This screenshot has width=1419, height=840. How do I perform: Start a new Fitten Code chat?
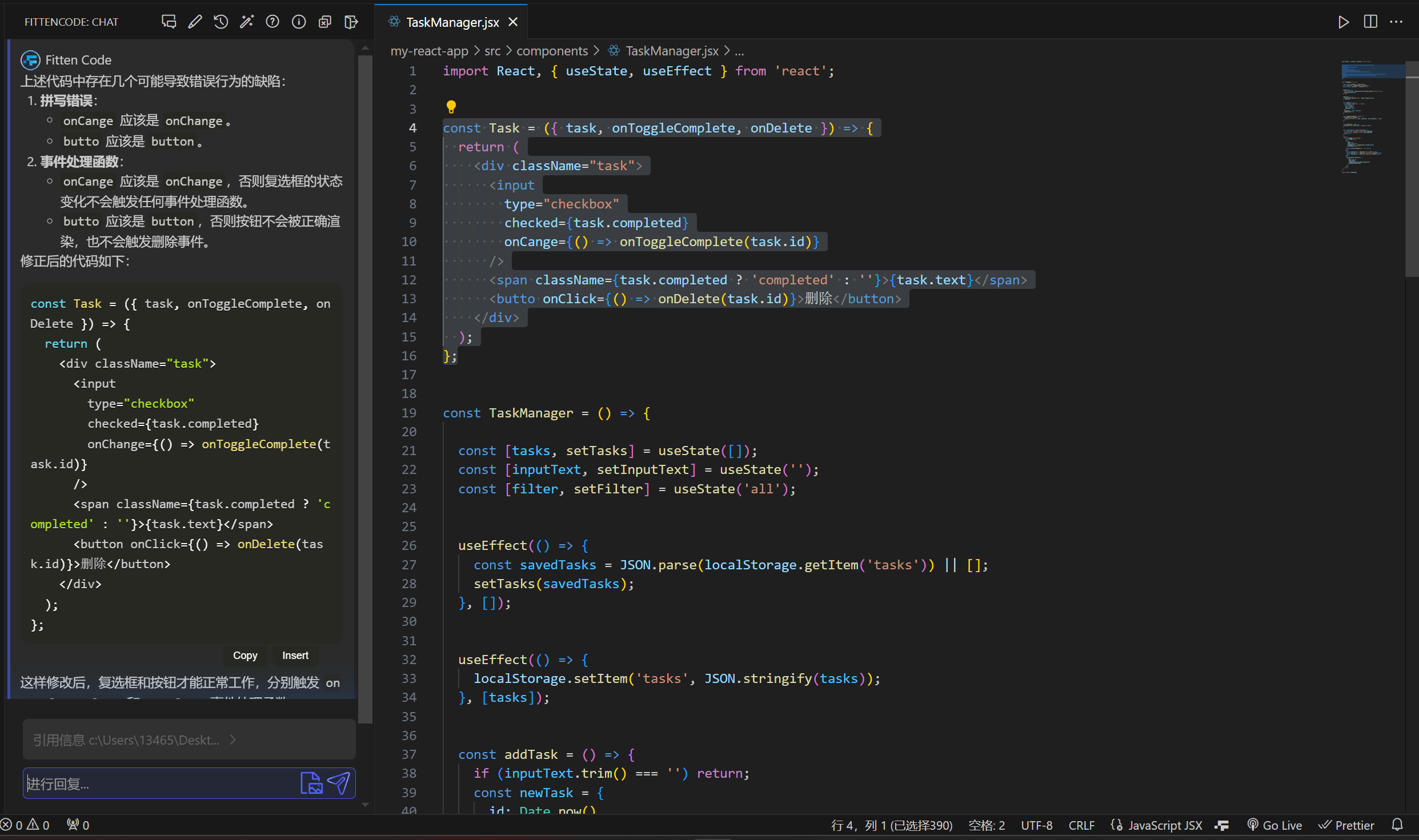169,22
